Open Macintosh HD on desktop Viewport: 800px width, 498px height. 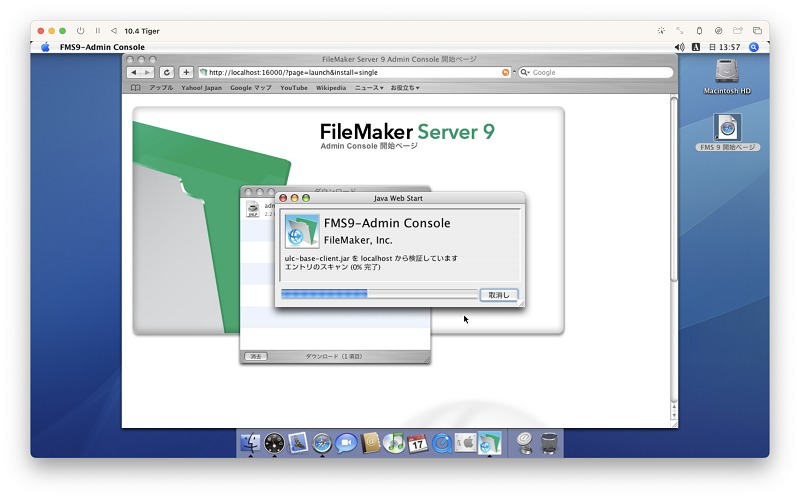[727, 77]
